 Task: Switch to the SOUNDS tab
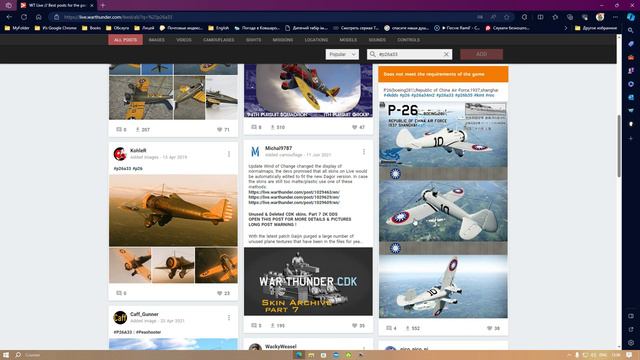(377, 40)
